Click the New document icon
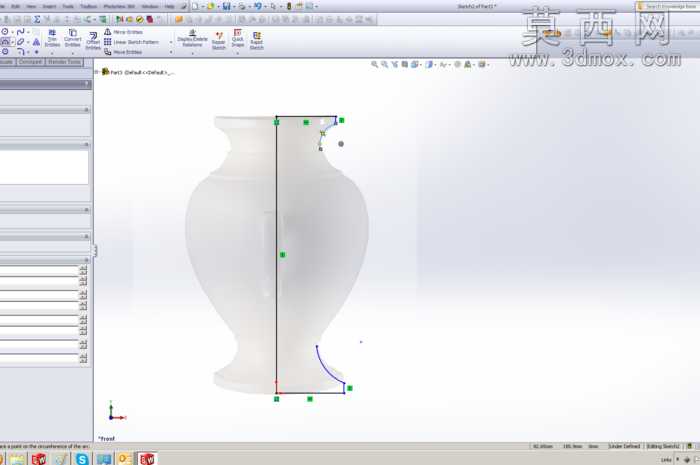 [196, 6]
